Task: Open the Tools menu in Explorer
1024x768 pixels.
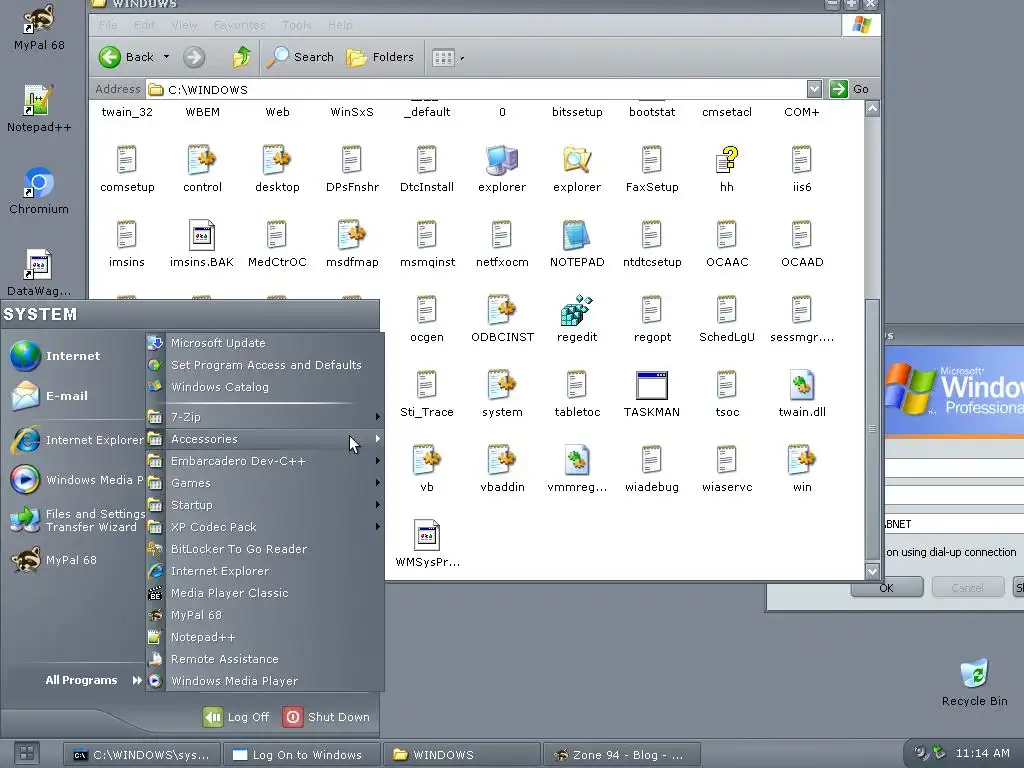Action: [296, 25]
